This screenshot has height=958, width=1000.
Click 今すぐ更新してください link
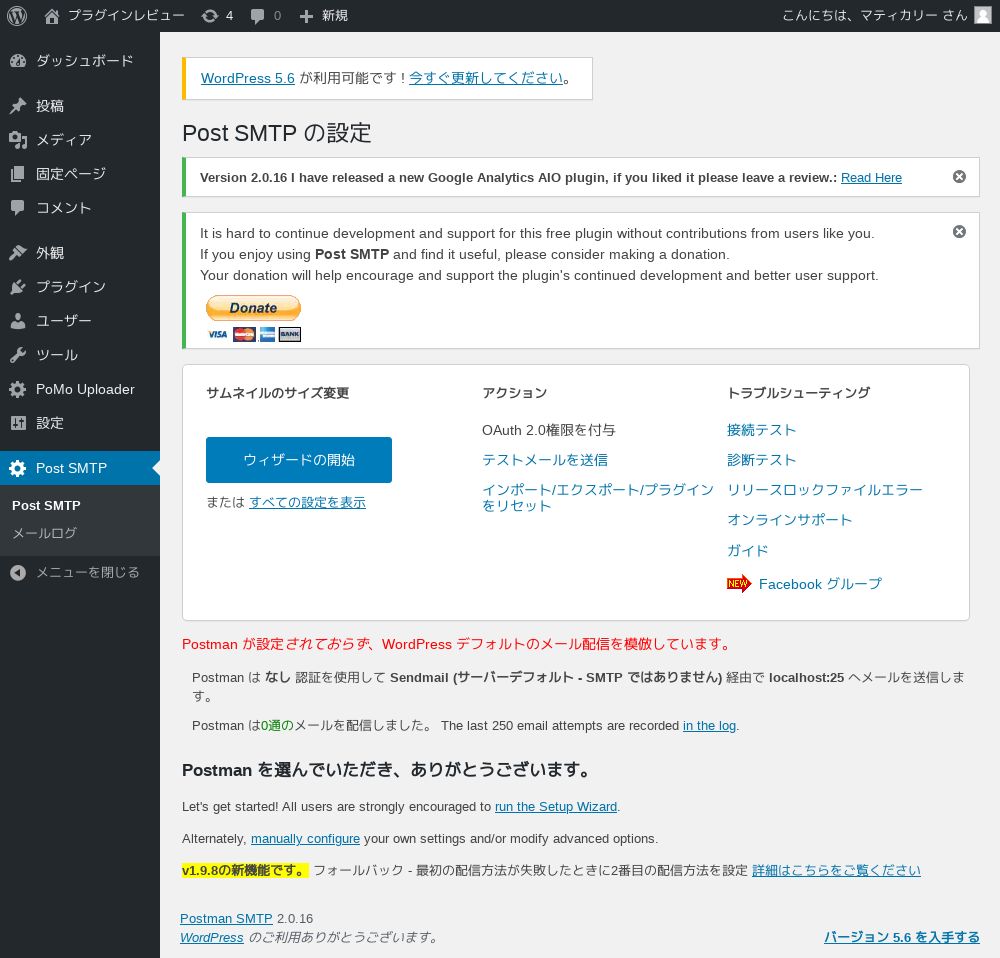tap(487, 78)
